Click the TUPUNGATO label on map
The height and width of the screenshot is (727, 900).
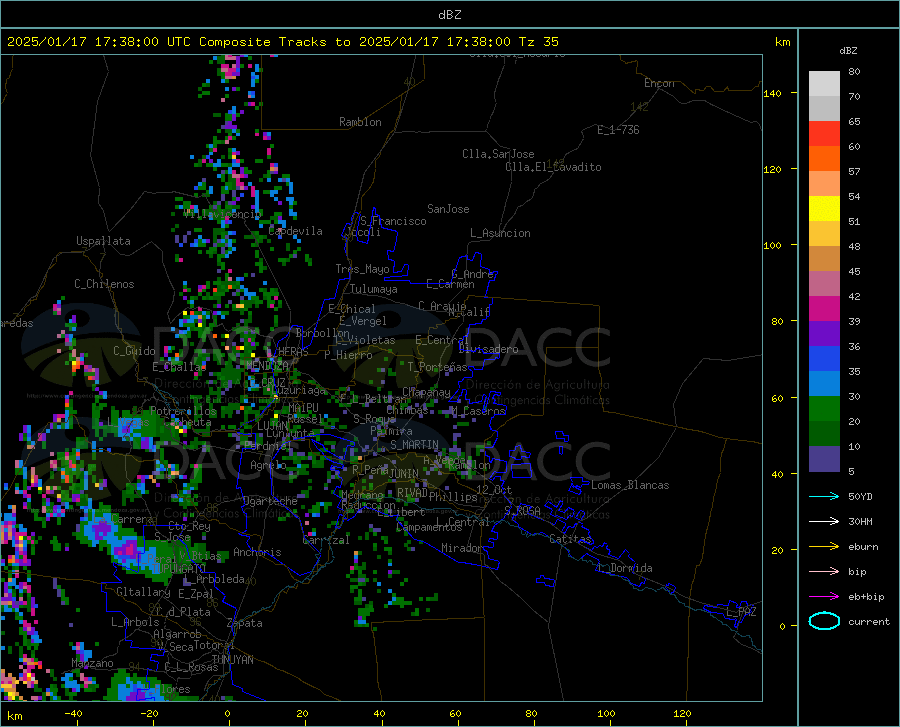179,569
